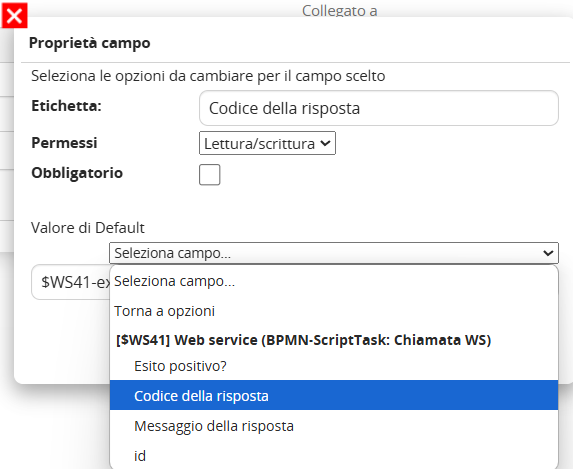Click the Etichetta text field

tap(379, 108)
